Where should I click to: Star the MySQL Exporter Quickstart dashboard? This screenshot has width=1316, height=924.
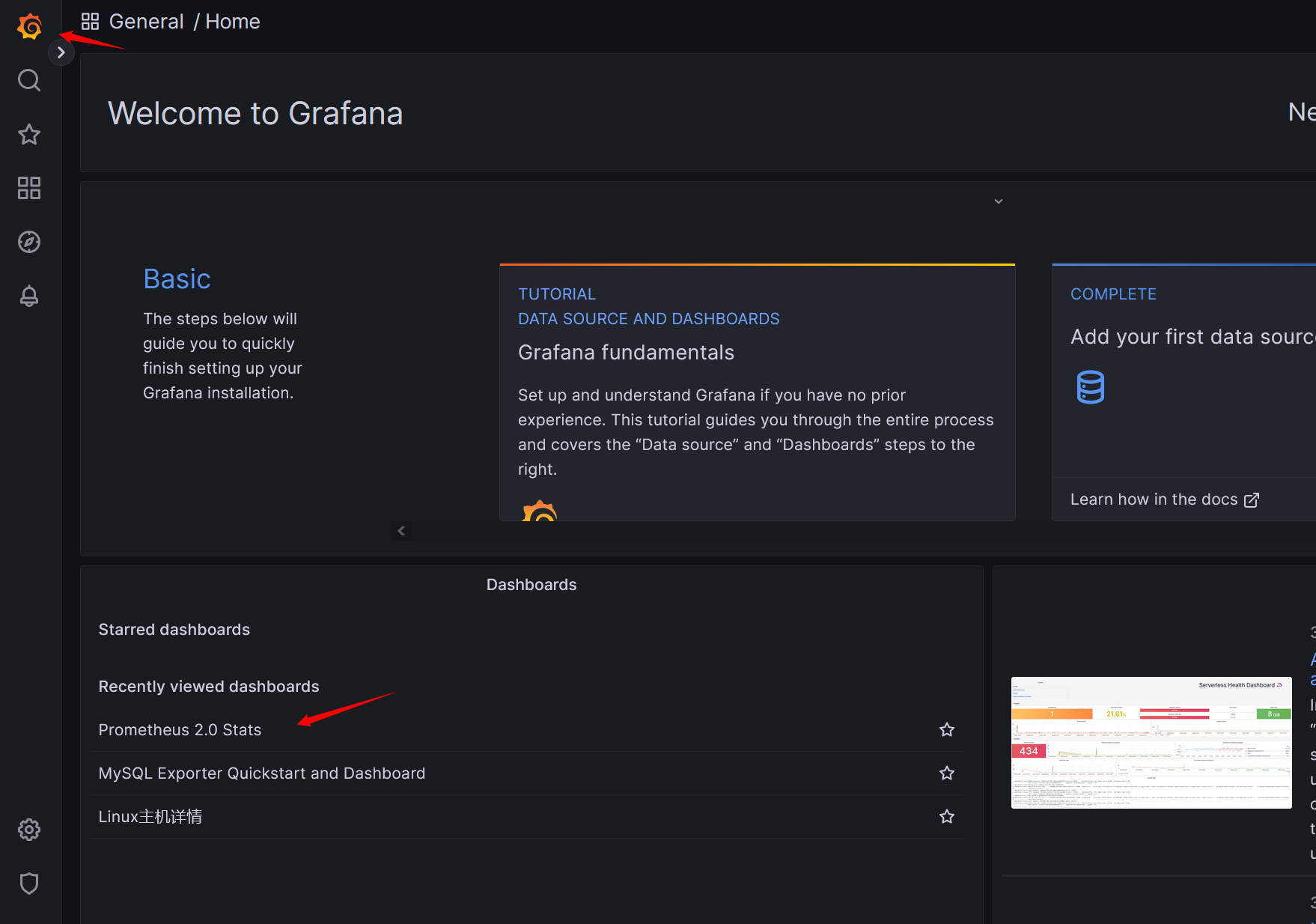(947, 773)
